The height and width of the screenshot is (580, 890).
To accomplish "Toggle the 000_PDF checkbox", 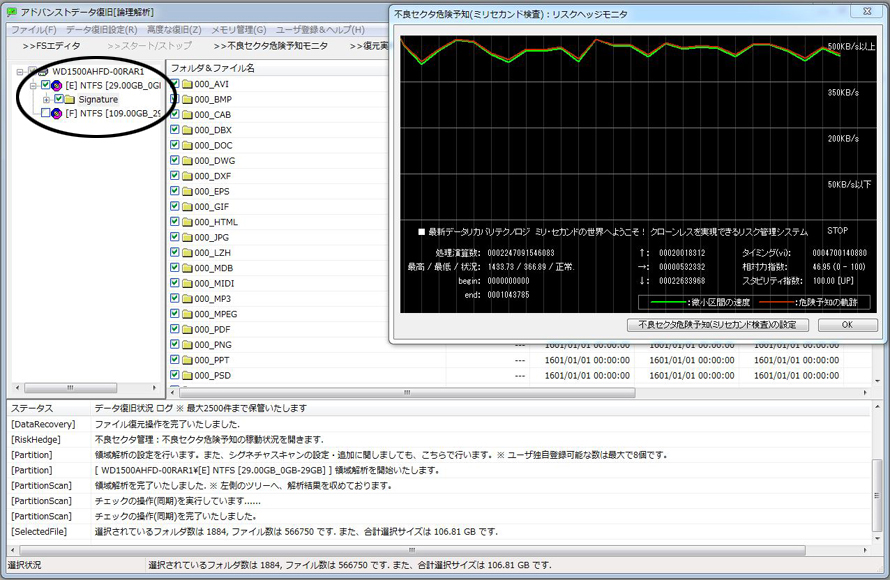I will tap(175, 329).
